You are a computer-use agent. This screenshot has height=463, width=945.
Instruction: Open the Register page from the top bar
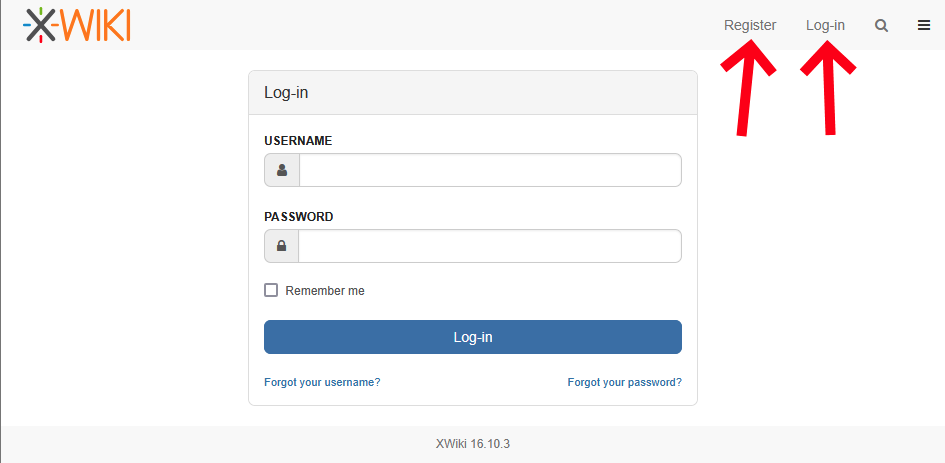(750, 25)
